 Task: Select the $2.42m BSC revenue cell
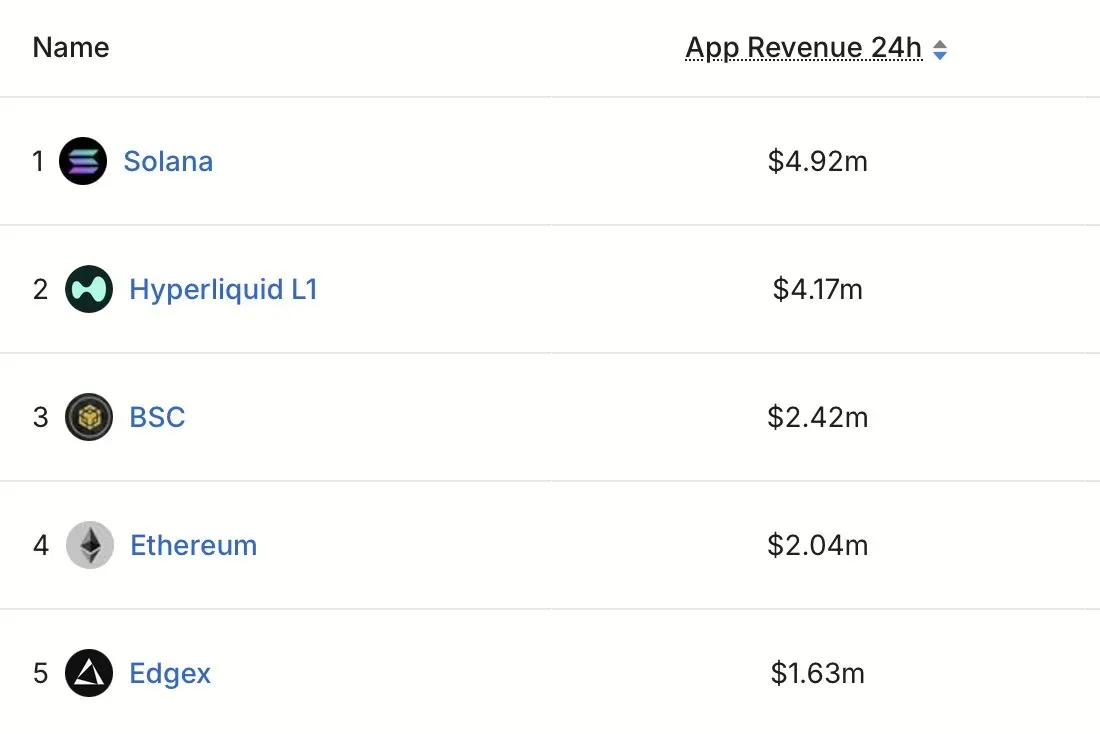click(817, 417)
